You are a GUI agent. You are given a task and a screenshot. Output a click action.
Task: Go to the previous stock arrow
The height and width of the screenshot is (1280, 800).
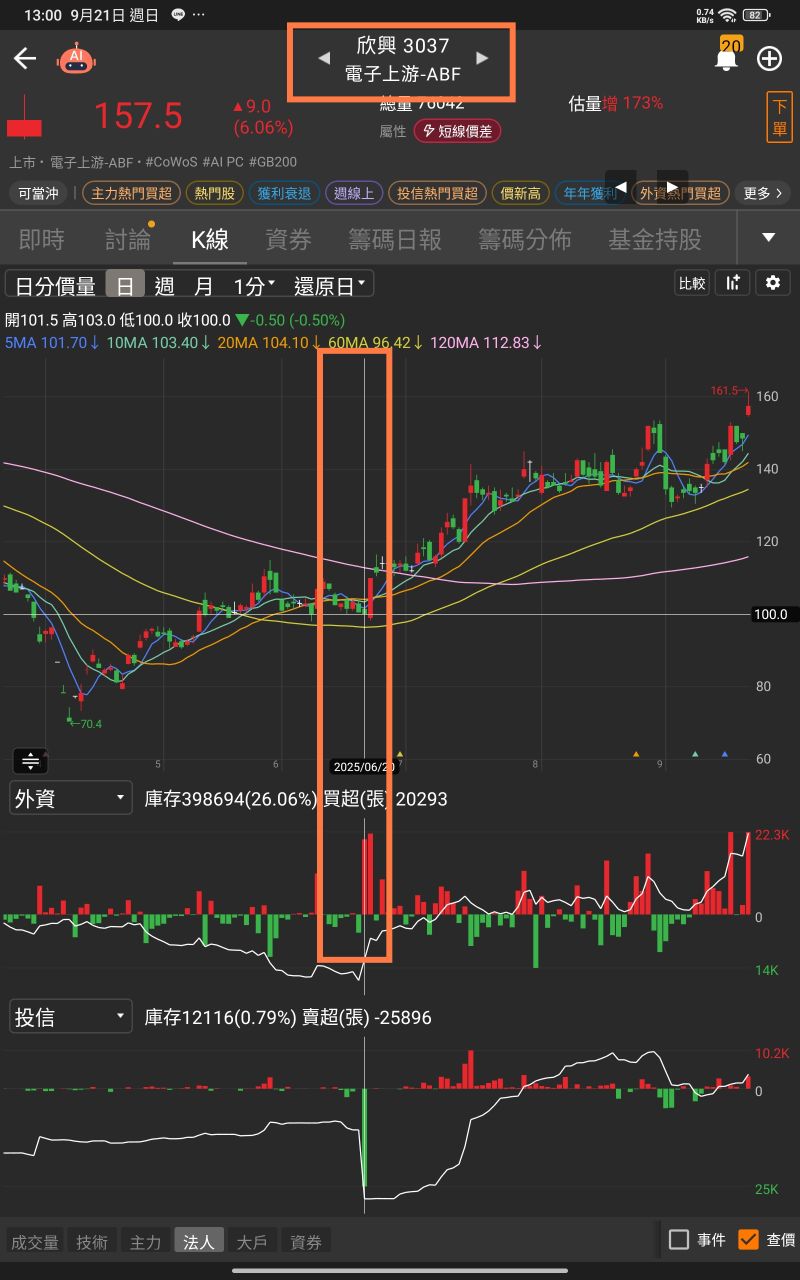(x=323, y=58)
